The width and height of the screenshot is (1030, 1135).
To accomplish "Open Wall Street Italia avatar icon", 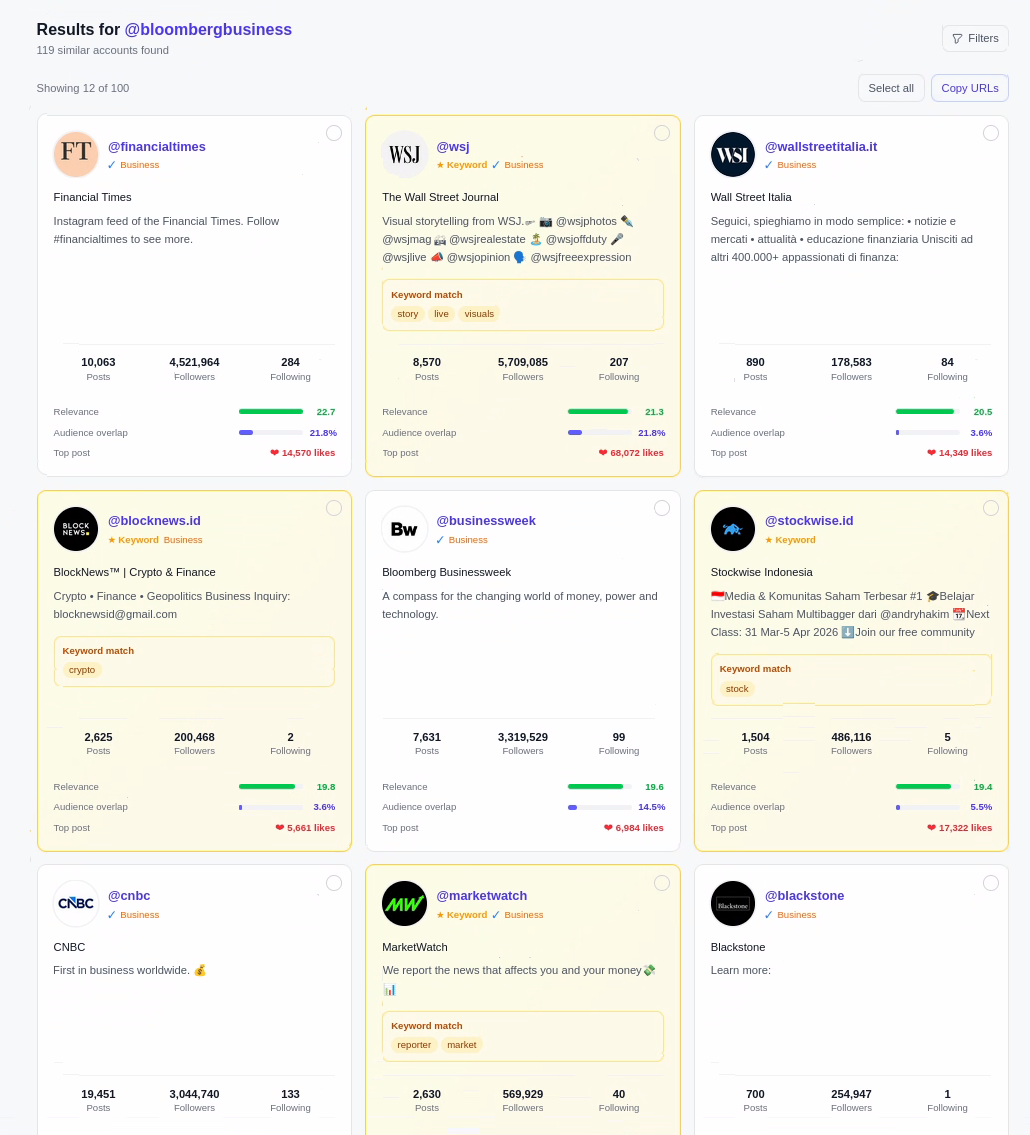I will [x=733, y=154].
